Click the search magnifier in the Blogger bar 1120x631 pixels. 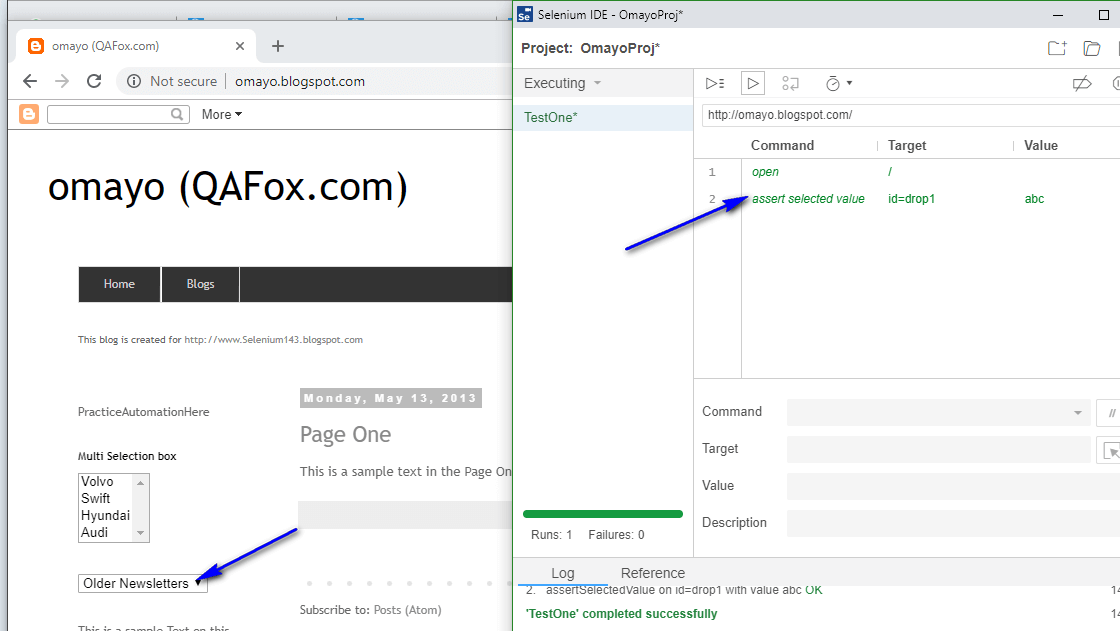[x=177, y=114]
